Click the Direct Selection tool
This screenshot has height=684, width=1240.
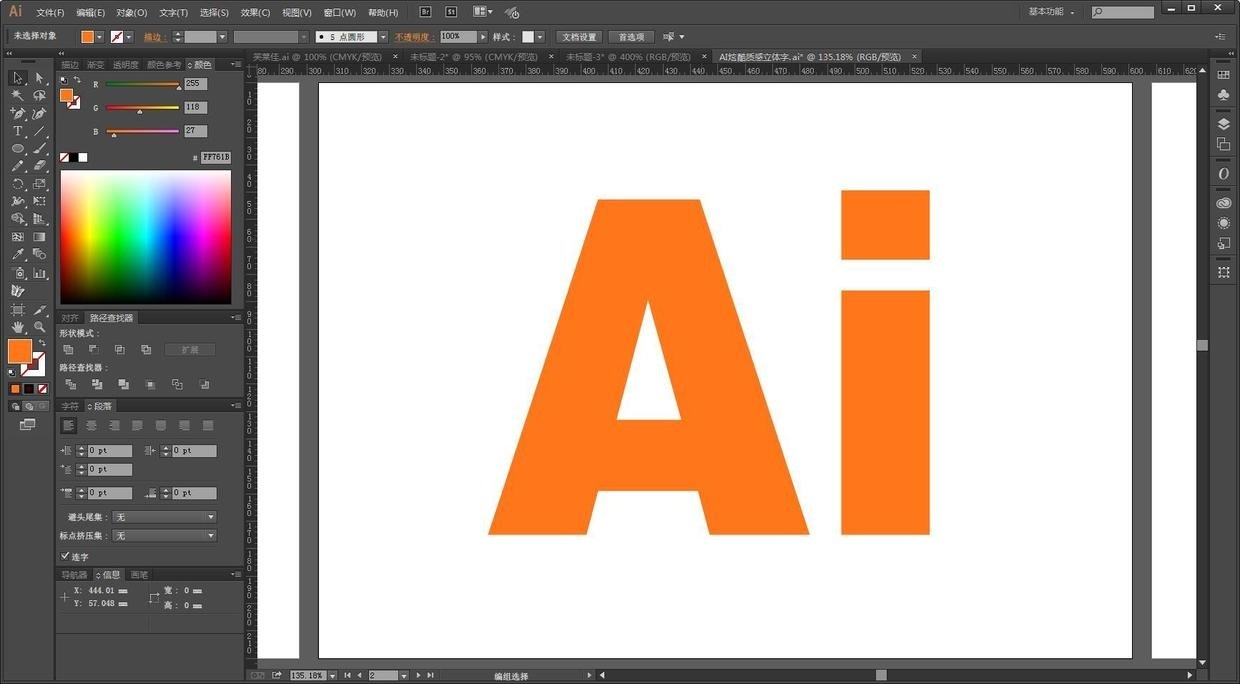(x=40, y=77)
